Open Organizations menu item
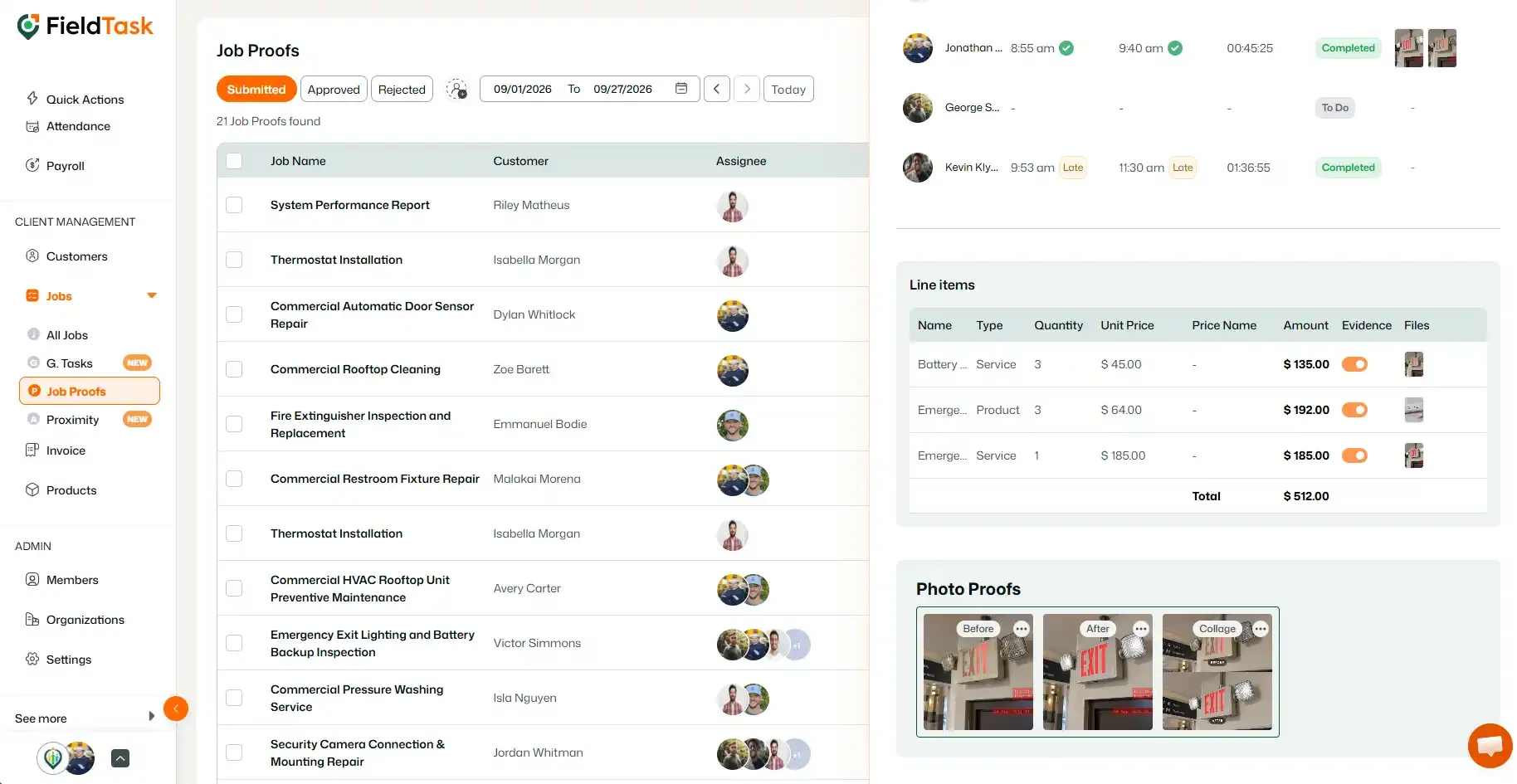The height and width of the screenshot is (784, 1517). pos(85,620)
